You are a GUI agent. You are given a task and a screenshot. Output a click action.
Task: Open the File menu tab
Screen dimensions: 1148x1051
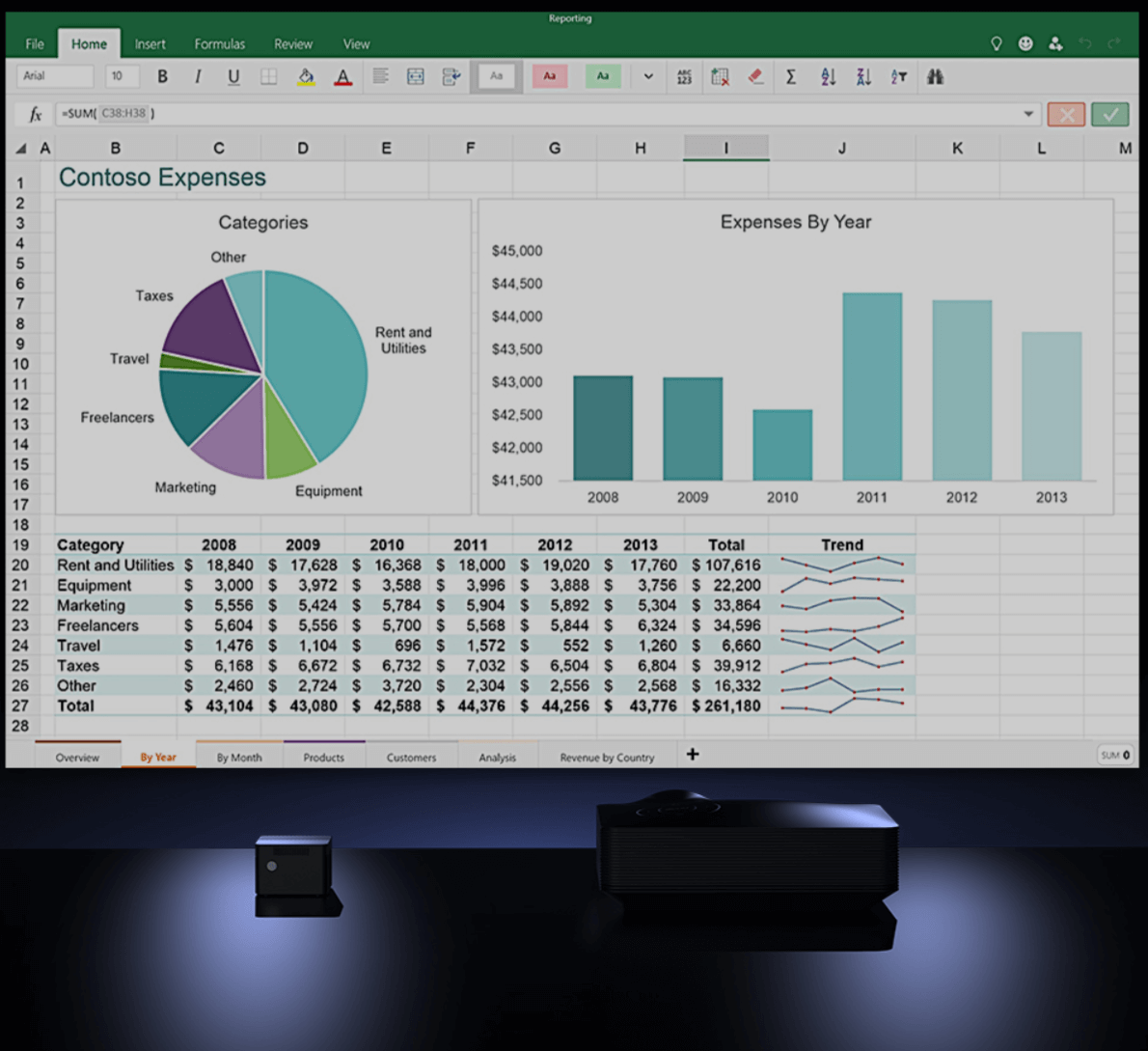tap(35, 44)
